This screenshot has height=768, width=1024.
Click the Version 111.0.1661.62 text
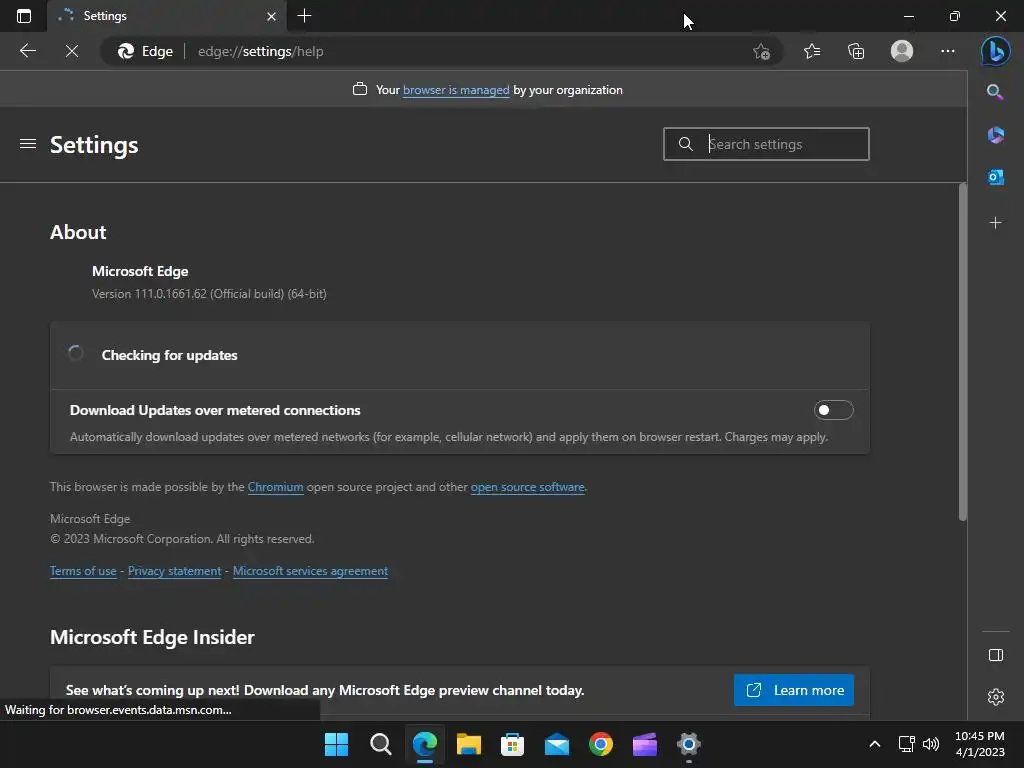pos(209,294)
